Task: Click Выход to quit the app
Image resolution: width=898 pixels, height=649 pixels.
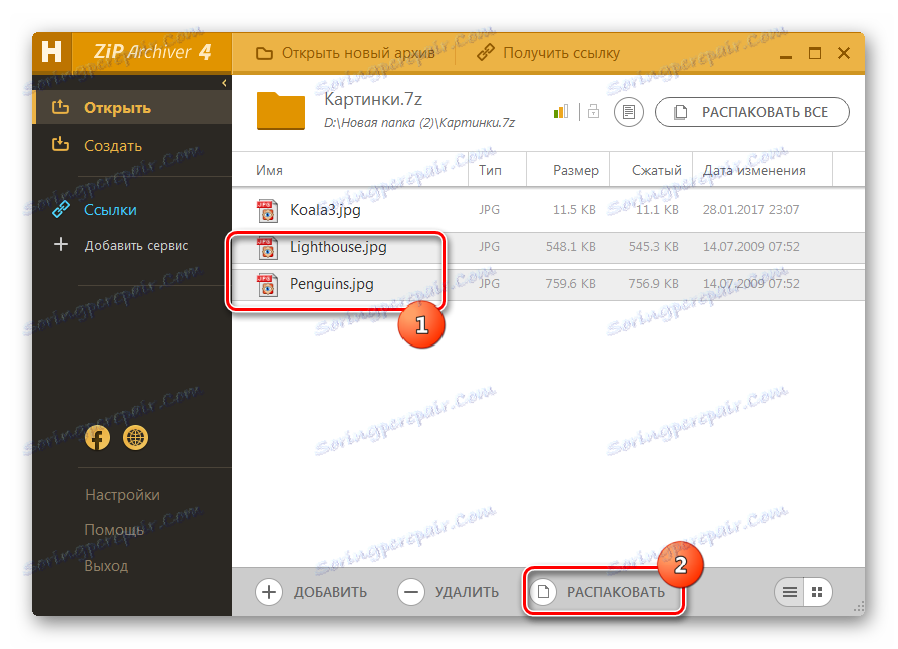Action: pos(106,566)
